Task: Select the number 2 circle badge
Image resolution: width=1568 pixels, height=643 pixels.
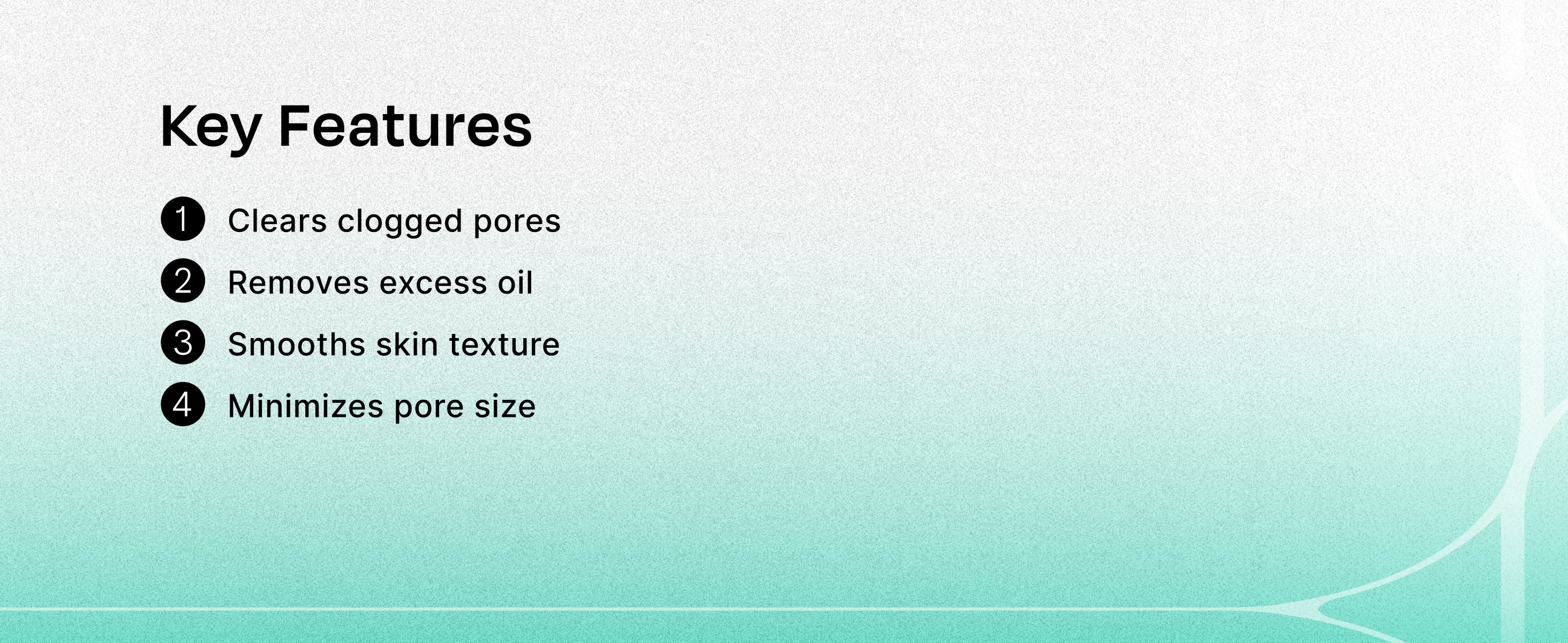Action: (183, 281)
